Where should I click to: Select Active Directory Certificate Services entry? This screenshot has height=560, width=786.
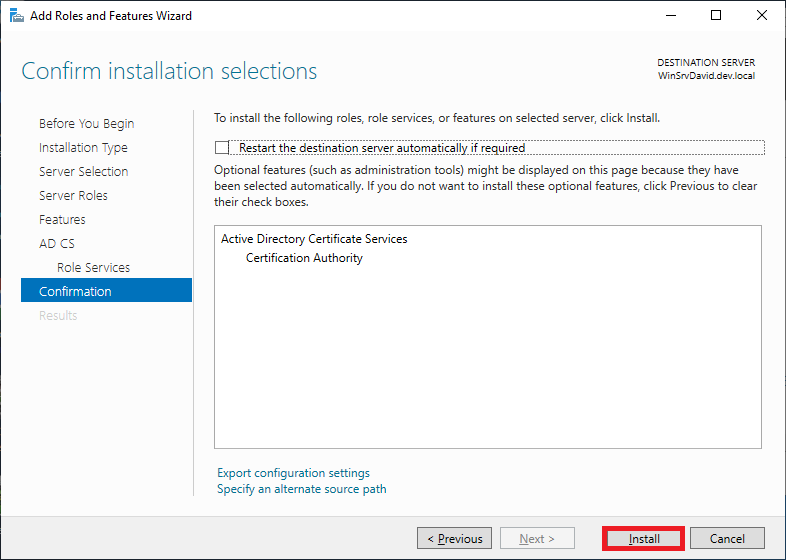(x=314, y=239)
